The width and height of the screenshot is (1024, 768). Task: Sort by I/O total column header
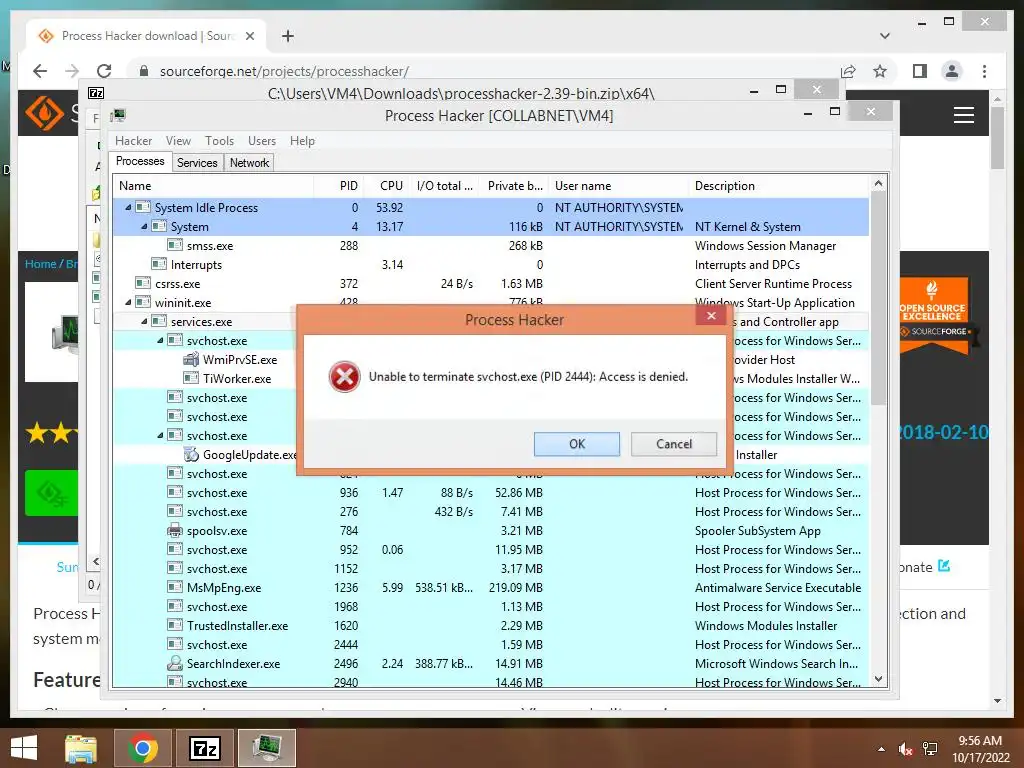(x=444, y=185)
